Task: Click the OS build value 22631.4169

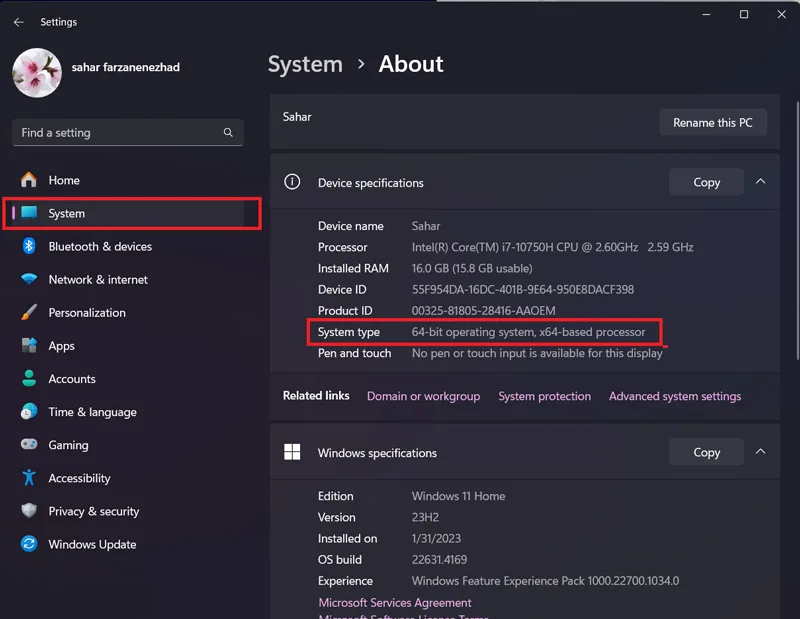Action: click(439, 560)
